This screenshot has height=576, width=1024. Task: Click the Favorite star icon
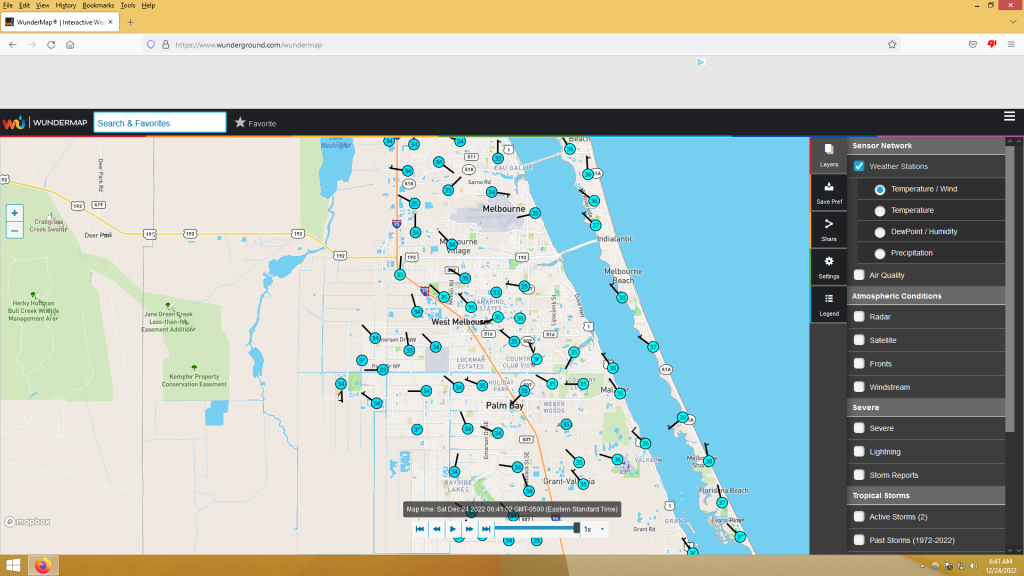click(x=240, y=123)
